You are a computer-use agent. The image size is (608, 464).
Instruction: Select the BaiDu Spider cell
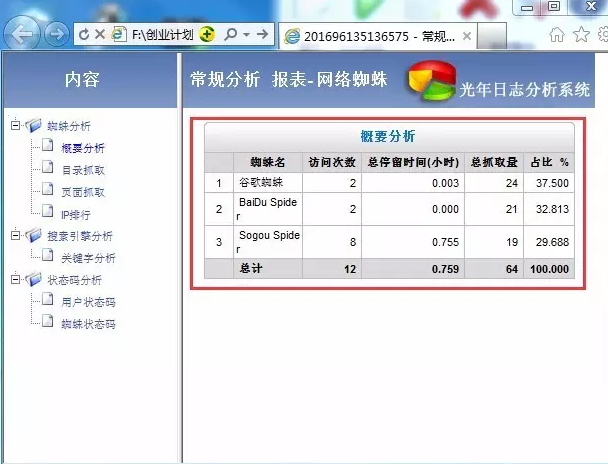(268, 209)
